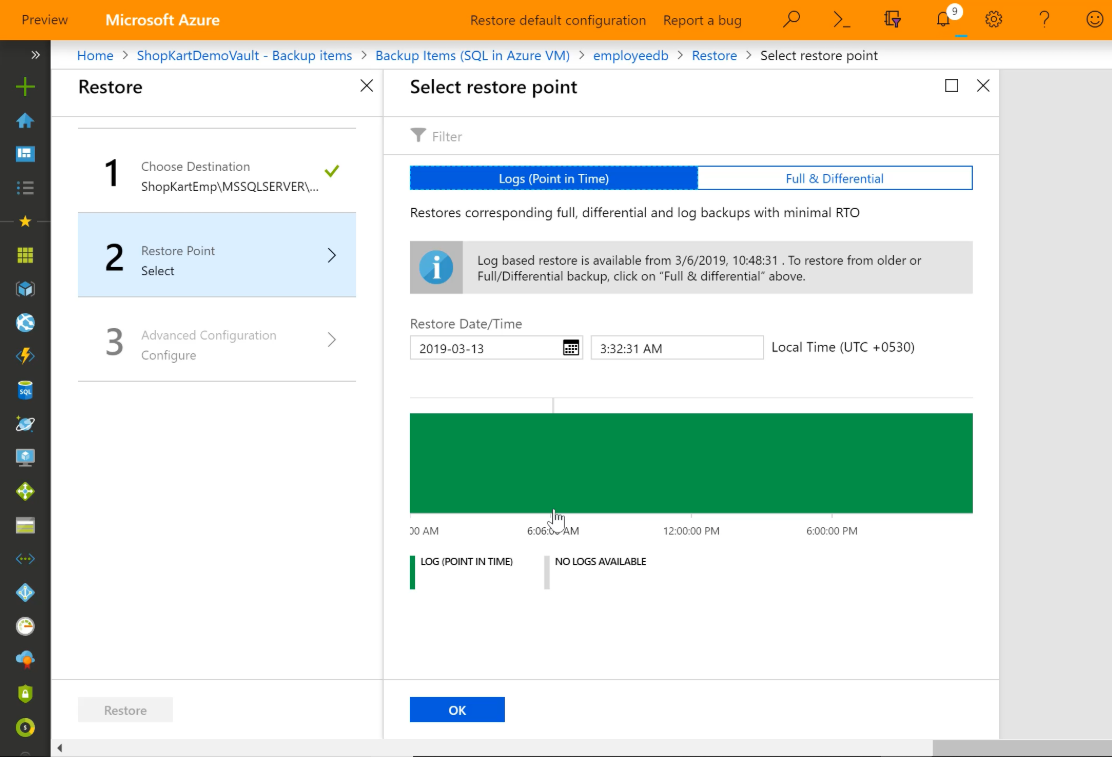Screen dimensions: 1112x758
Task: Open Load balancers green diamond icon
Action: (25, 491)
